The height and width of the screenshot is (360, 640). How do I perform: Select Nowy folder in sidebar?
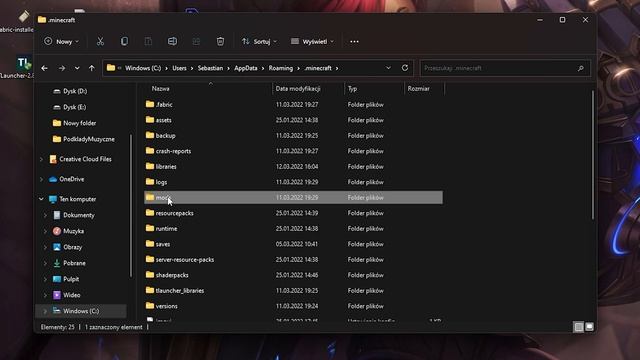(79, 123)
